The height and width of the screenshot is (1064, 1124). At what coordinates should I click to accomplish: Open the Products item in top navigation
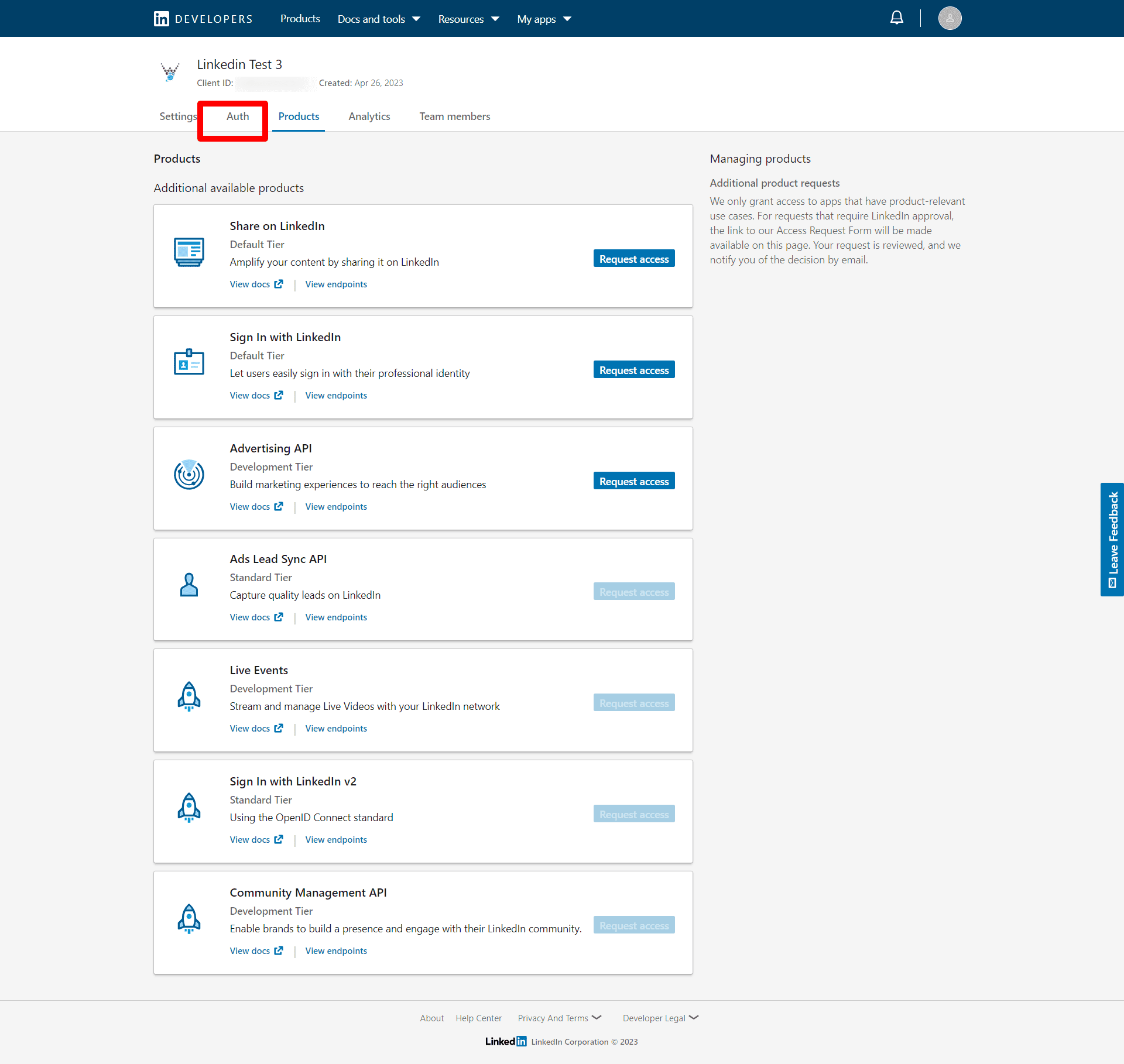[300, 19]
